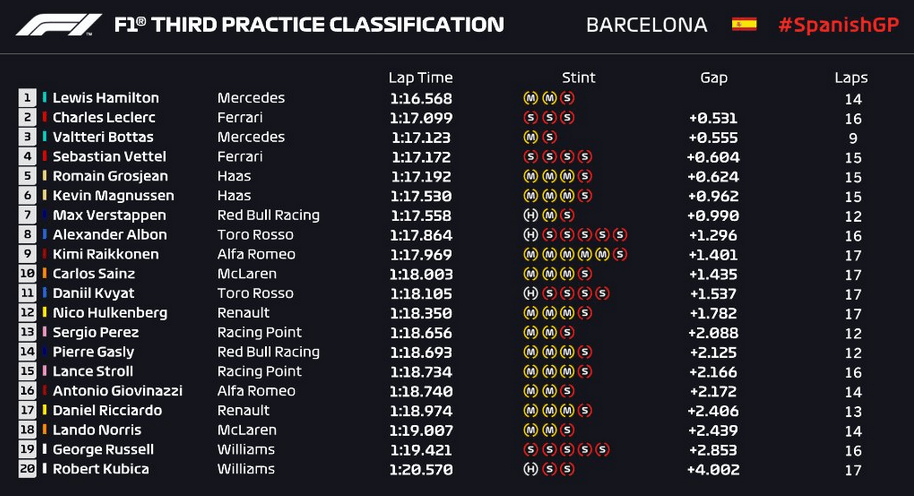Click the hard tyre icon for Daniil Kvyat
Viewport: 914px width, 496px height.
(530, 293)
